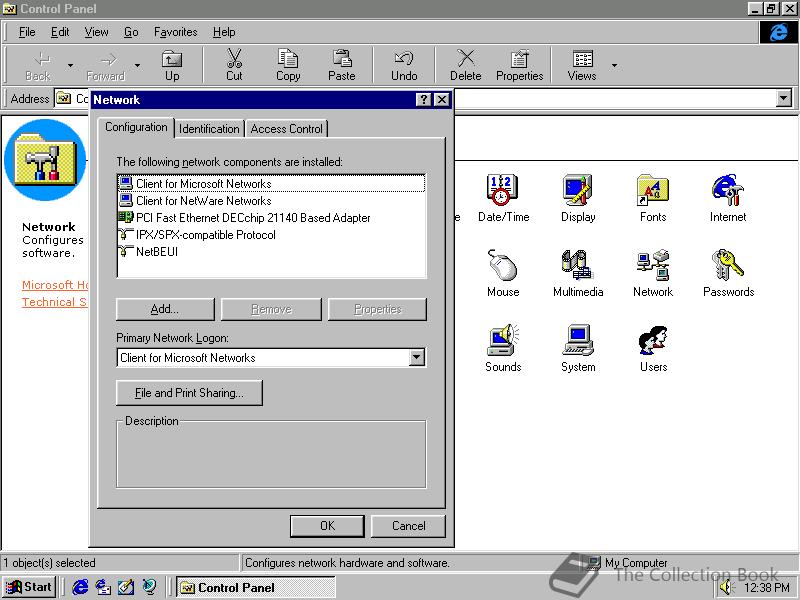
Task: Expand the Back history dropdown arrow
Action: coord(70,65)
